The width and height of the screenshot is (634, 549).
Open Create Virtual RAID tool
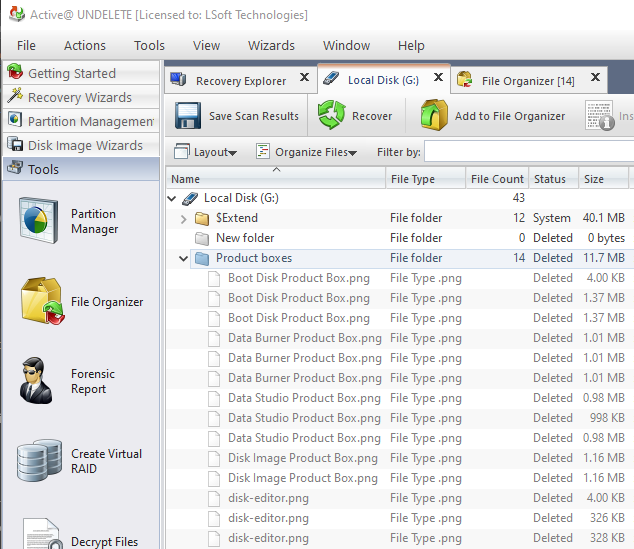pos(39,461)
